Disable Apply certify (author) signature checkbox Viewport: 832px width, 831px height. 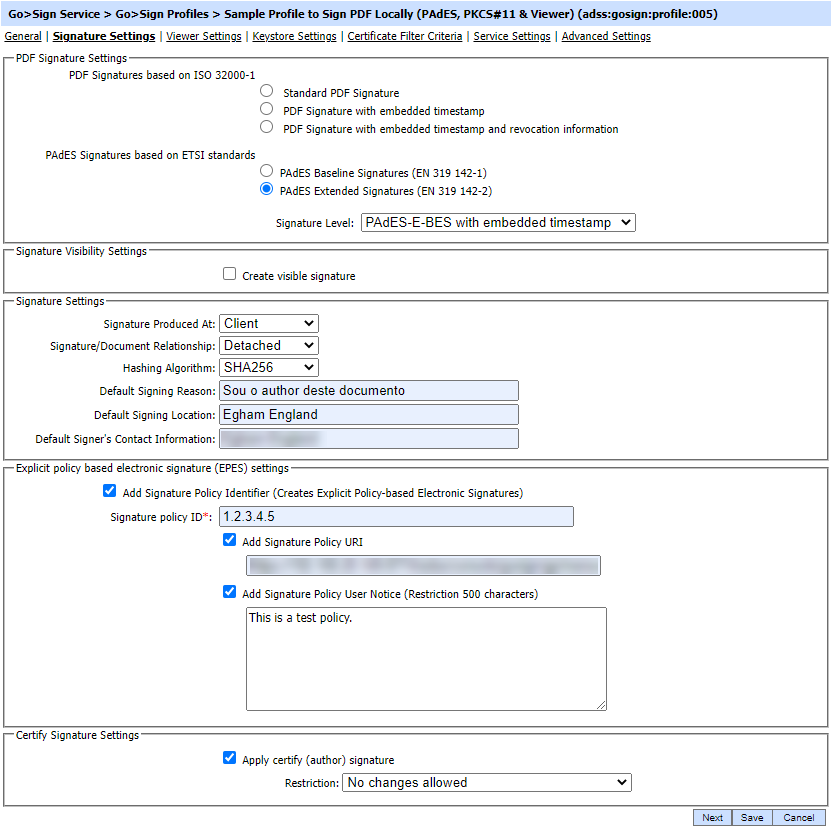[x=230, y=759]
